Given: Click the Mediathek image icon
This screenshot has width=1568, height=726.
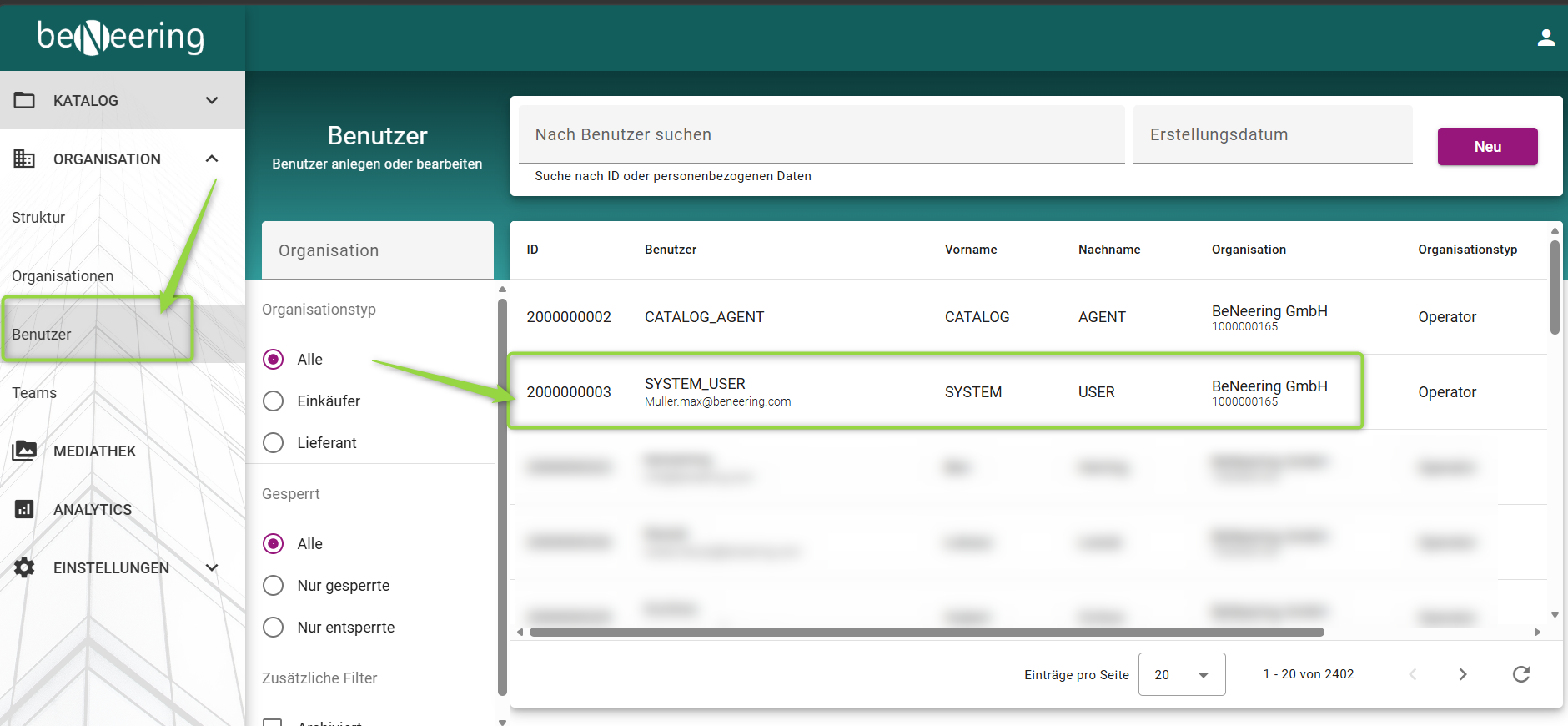Looking at the screenshot, I should 24,451.
